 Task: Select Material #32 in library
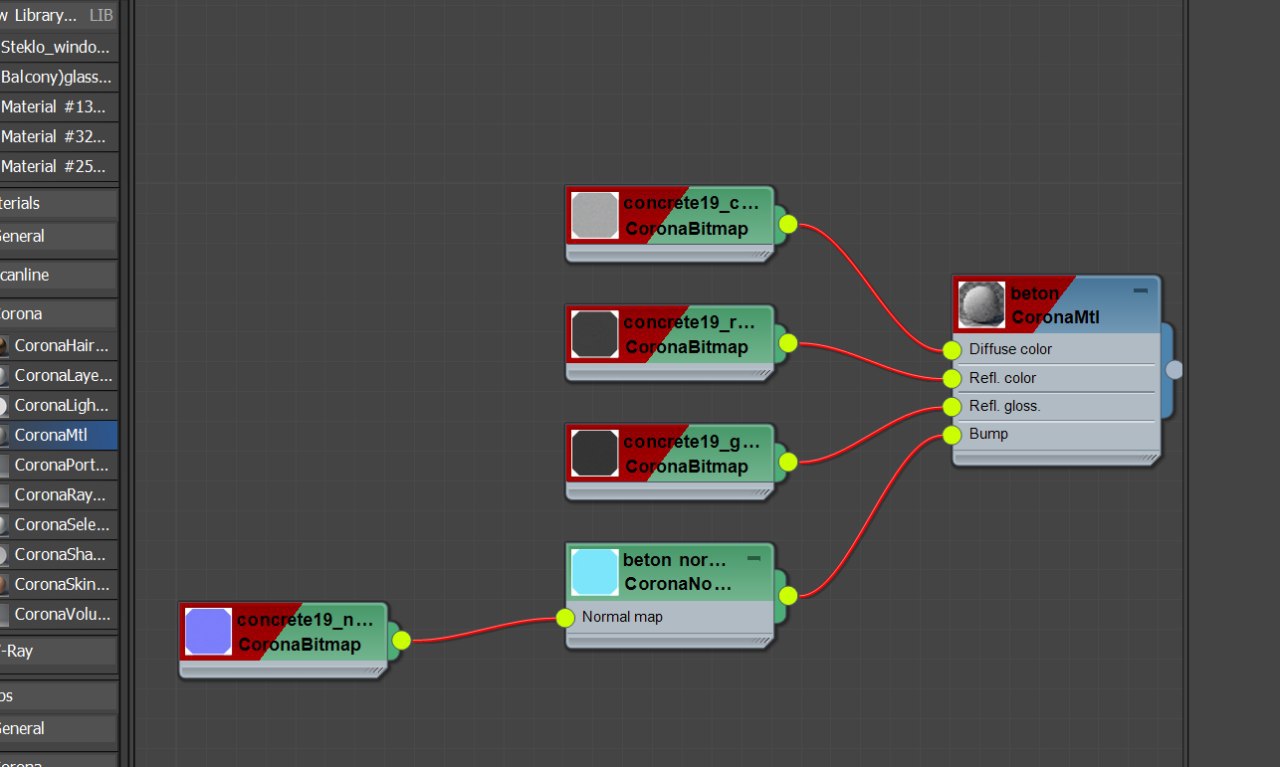click(58, 136)
